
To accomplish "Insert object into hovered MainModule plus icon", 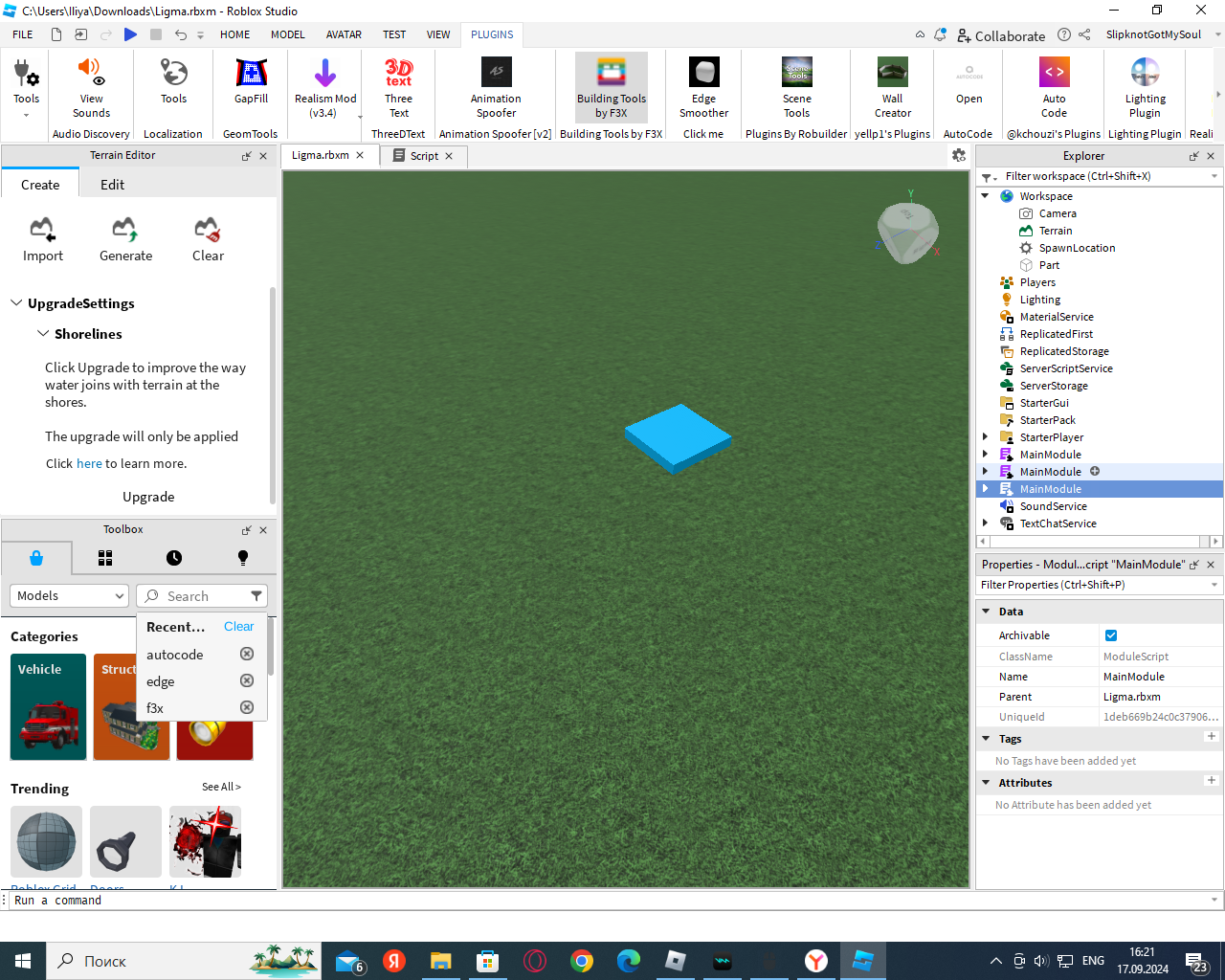I will coord(1095,471).
